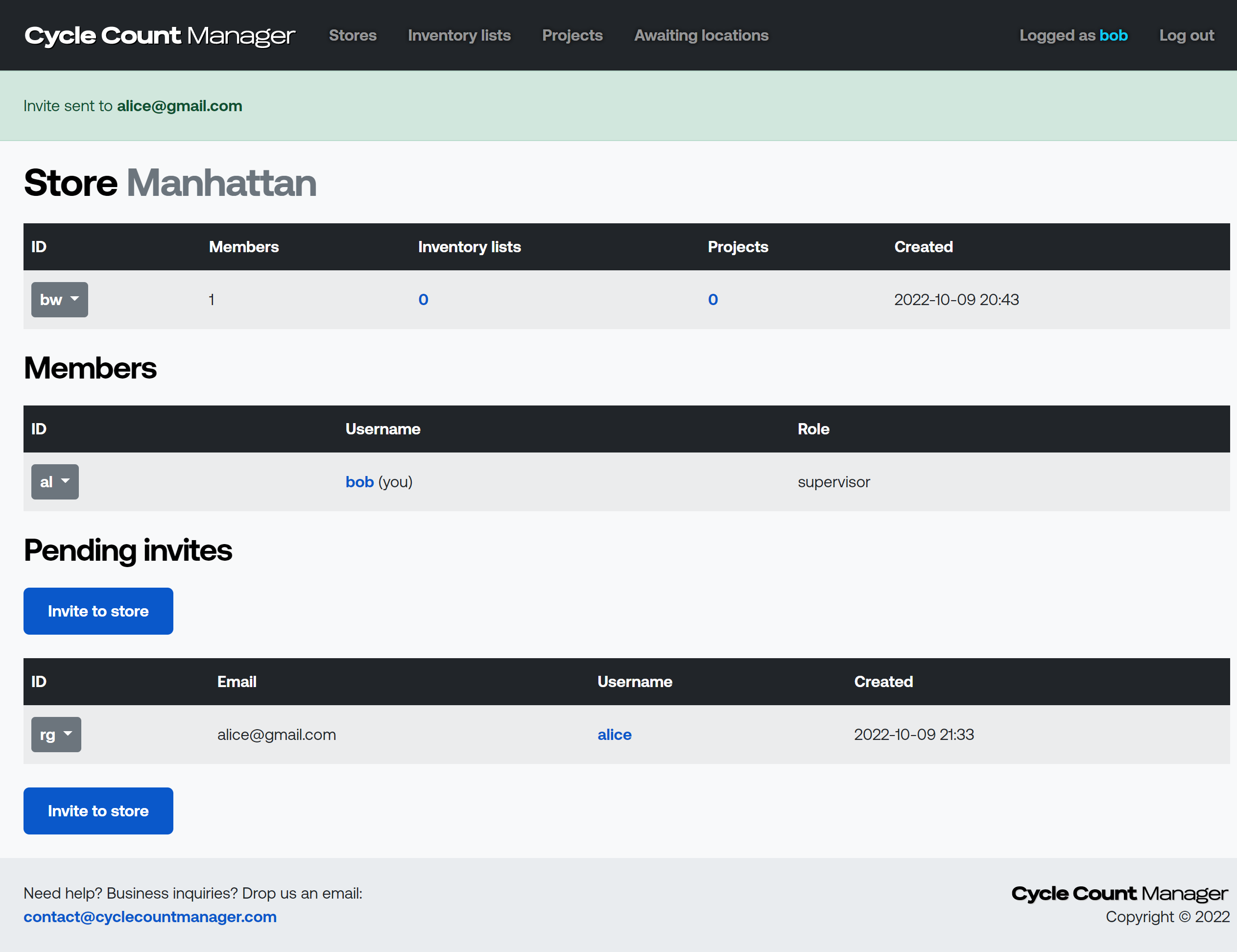Click the Cycle Count Manager logo
Viewport: 1237px width, 952px height.
(159, 35)
